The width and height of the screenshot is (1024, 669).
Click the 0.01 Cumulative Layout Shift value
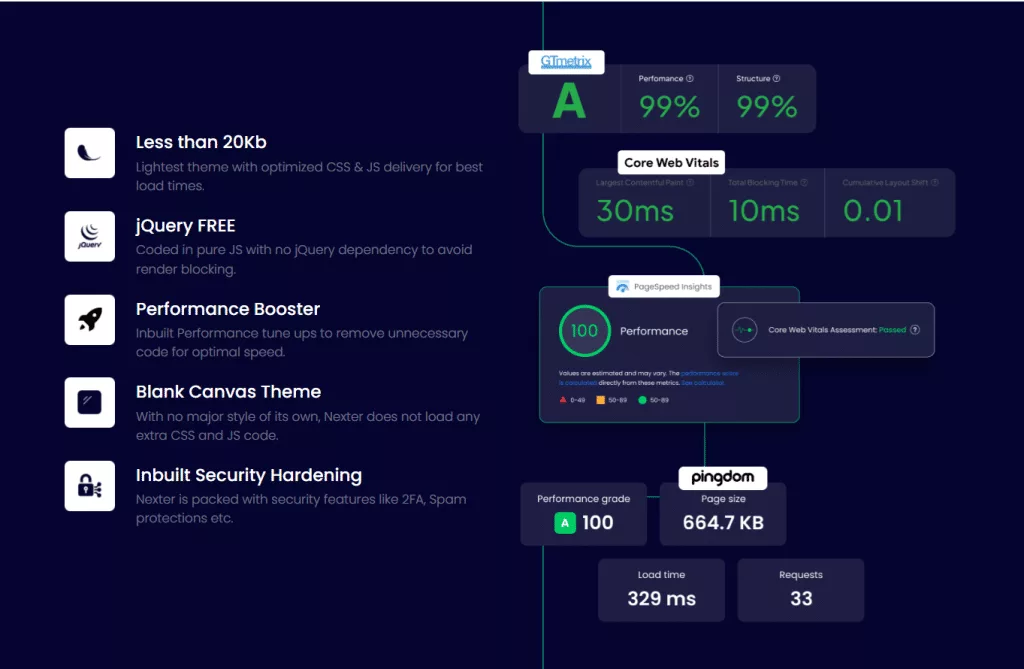pos(873,211)
